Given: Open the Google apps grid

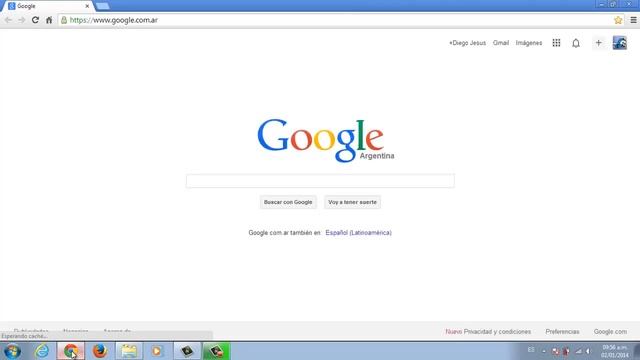Looking at the screenshot, I should click(x=556, y=43).
